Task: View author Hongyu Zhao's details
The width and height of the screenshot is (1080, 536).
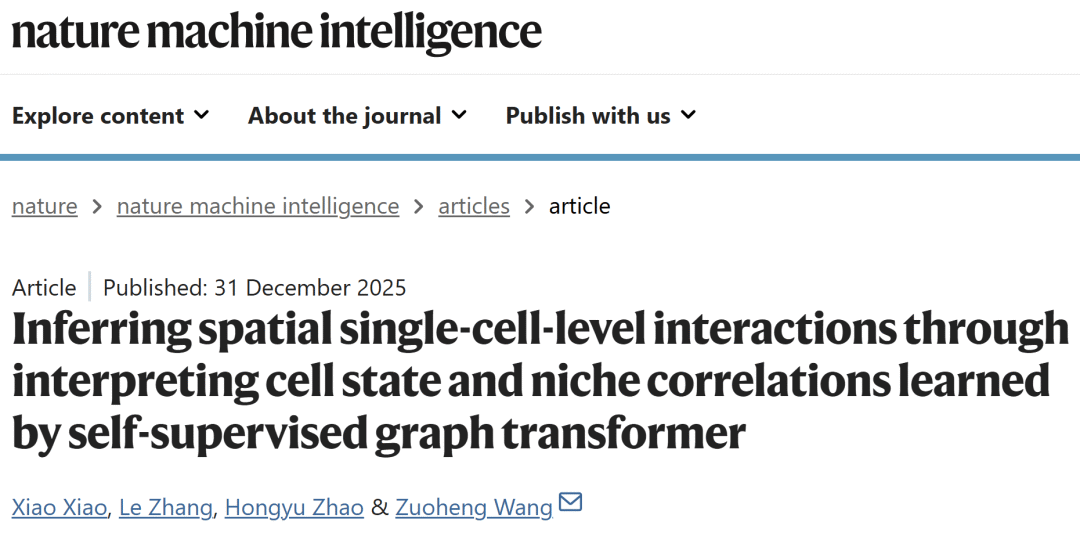Action: point(294,508)
